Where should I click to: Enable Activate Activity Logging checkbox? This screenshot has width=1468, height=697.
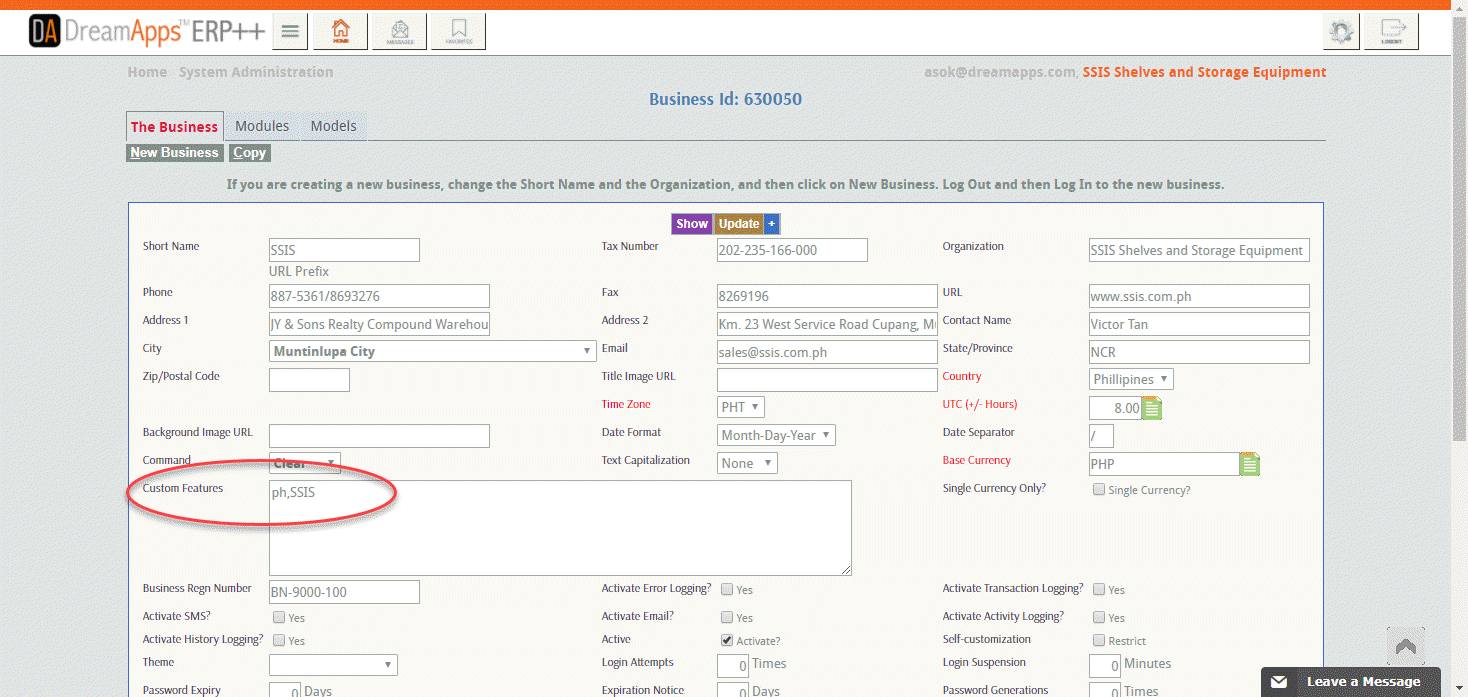1099,618
